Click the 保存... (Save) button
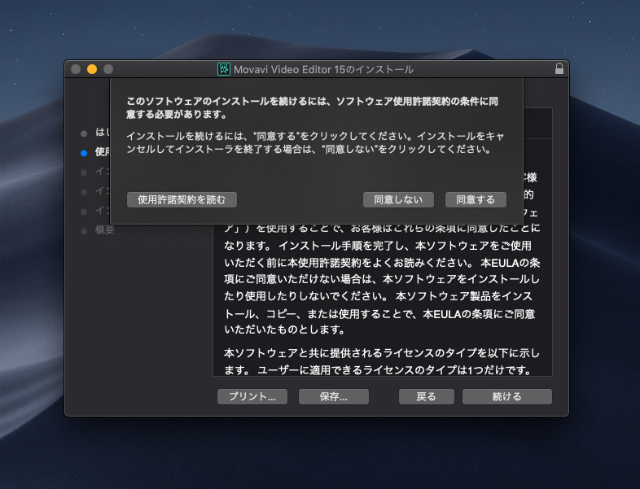 (x=334, y=396)
